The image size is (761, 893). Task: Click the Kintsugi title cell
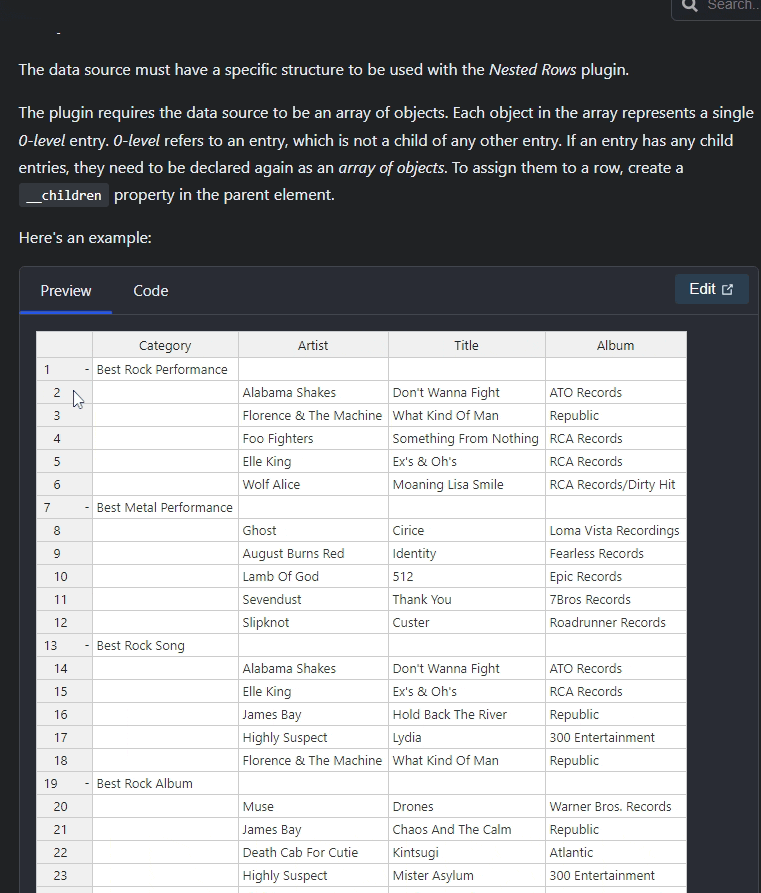467,853
